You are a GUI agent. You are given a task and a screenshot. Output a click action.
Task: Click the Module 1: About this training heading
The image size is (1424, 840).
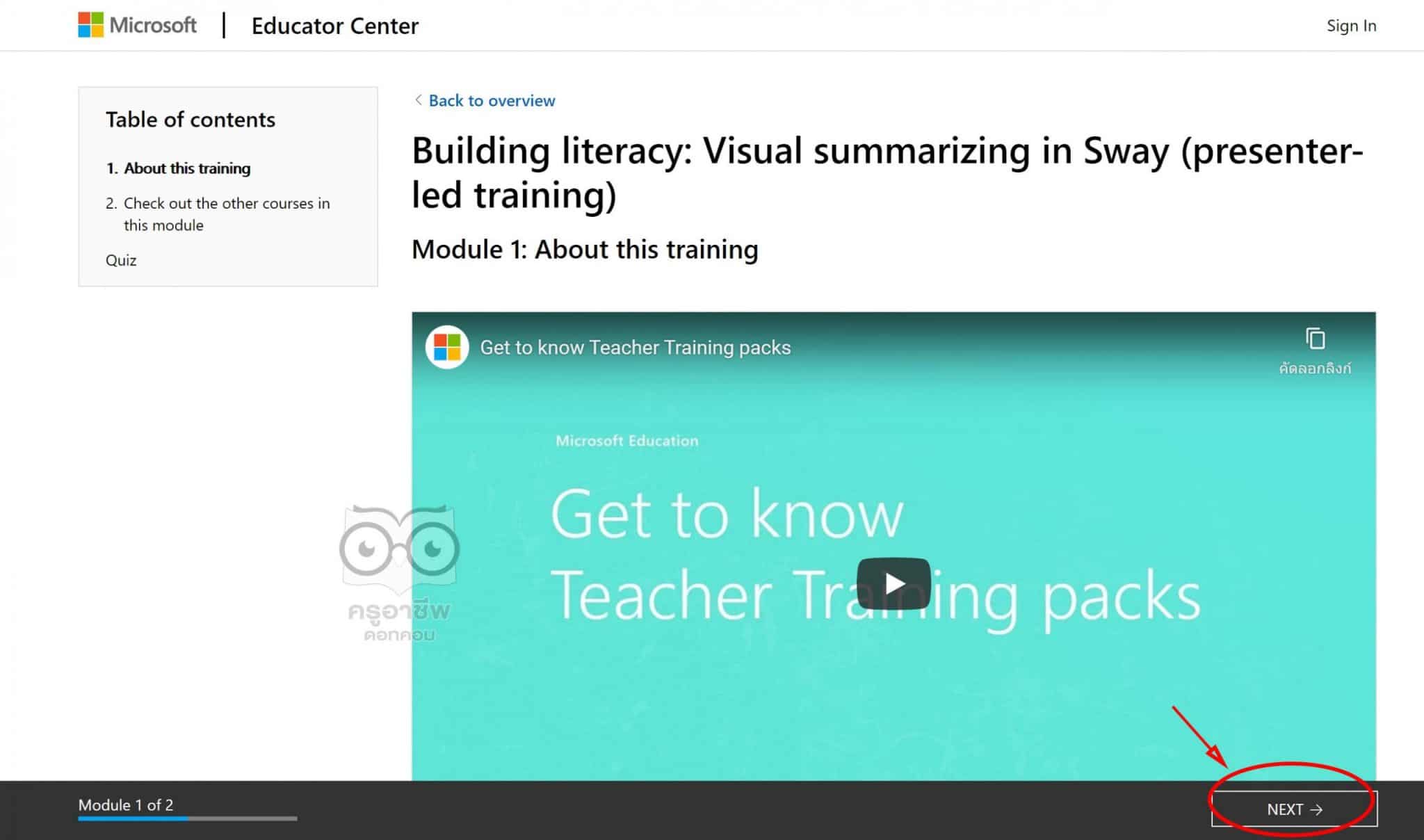point(585,249)
